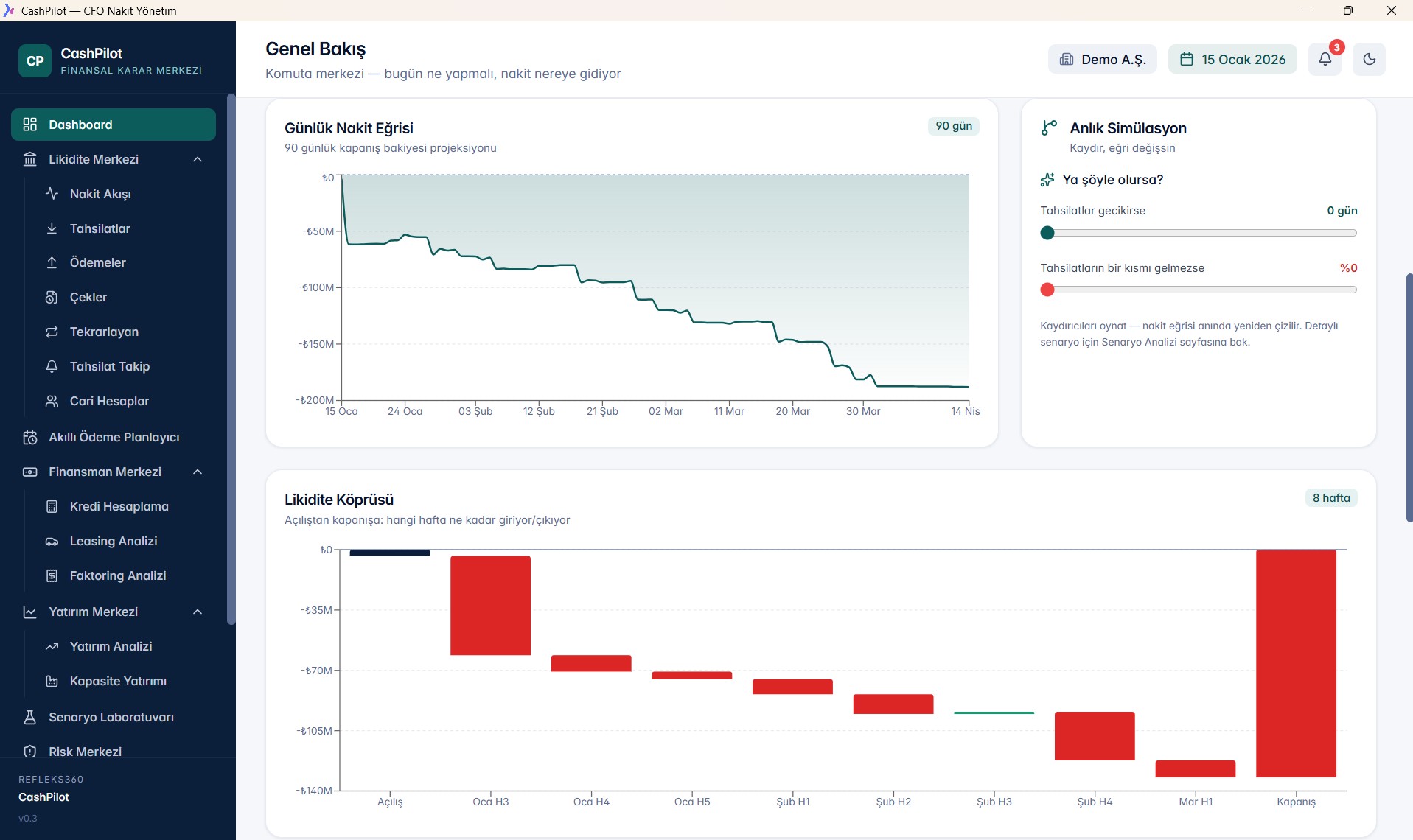The image size is (1413, 840).
Task: Open the Demo A.Ş. company selector
Action: (x=1103, y=59)
